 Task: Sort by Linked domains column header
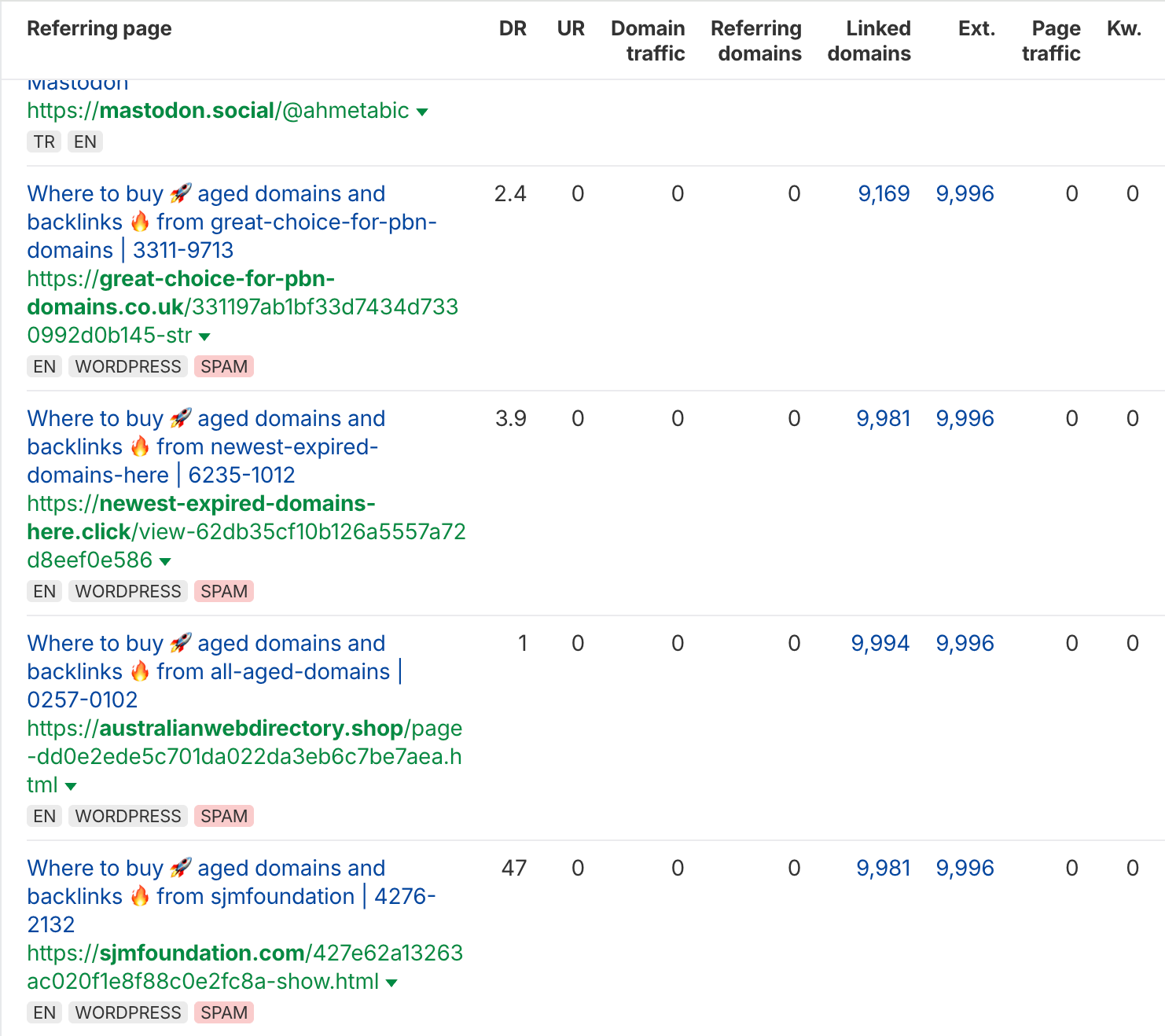click(x=869, y=41)
